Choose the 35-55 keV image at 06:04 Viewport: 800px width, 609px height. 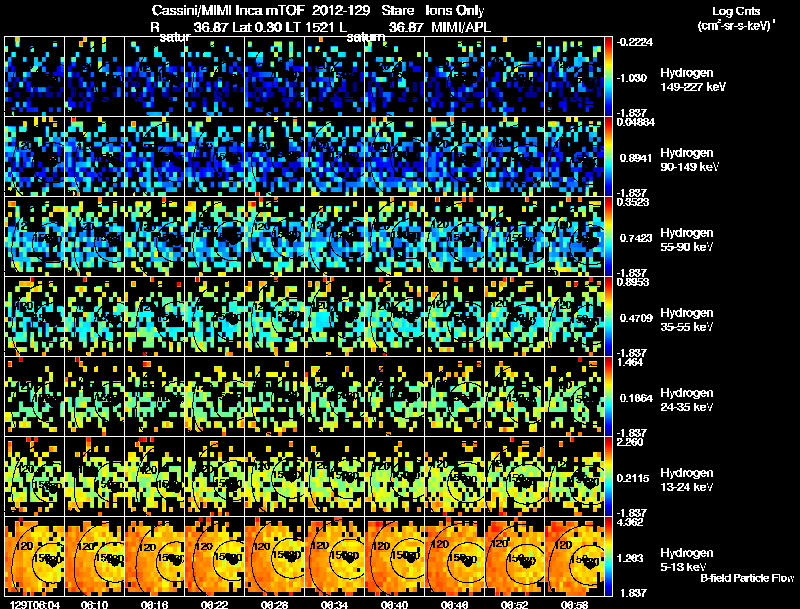[x=34, y=316]
